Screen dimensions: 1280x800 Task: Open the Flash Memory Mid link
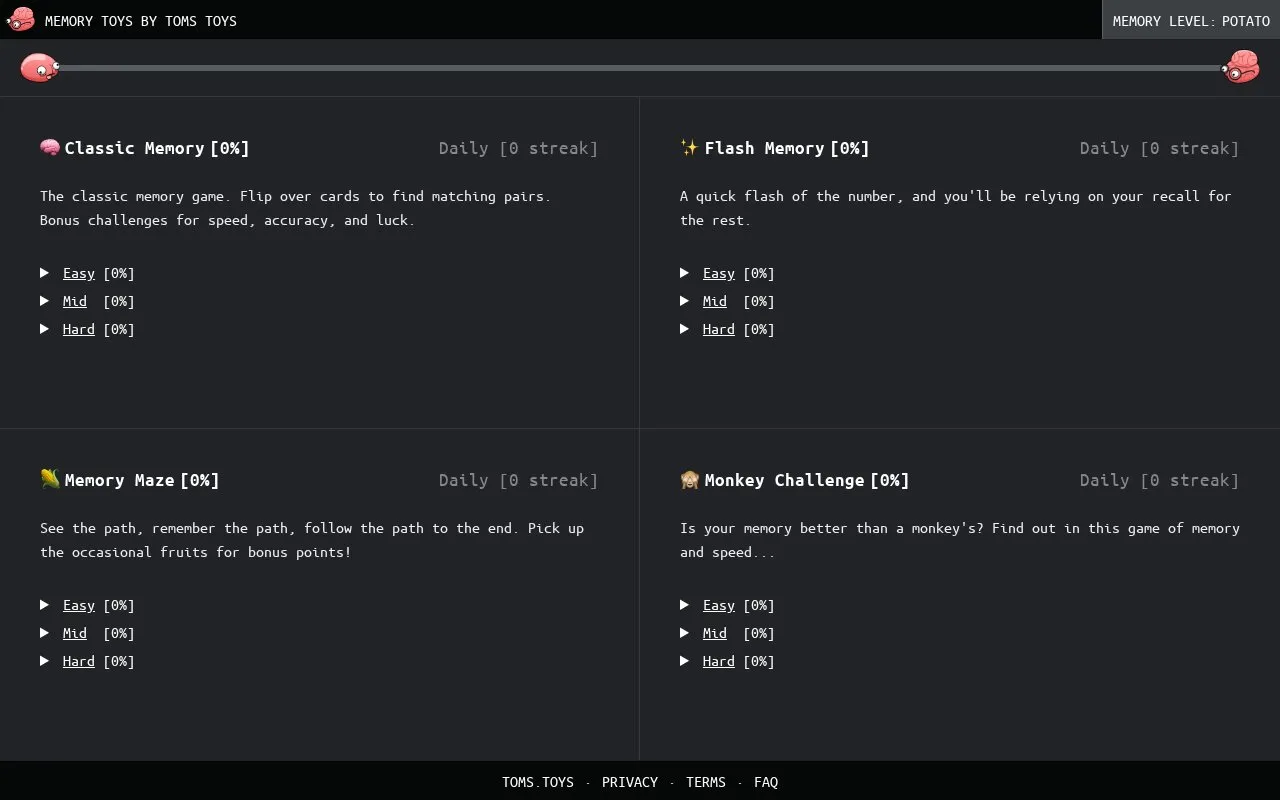715,301
